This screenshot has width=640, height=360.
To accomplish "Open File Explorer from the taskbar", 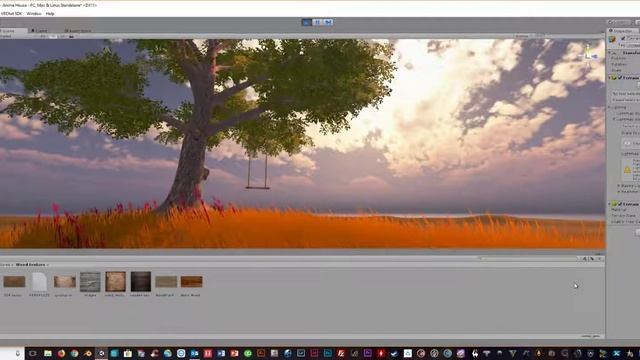I will 48,353.
